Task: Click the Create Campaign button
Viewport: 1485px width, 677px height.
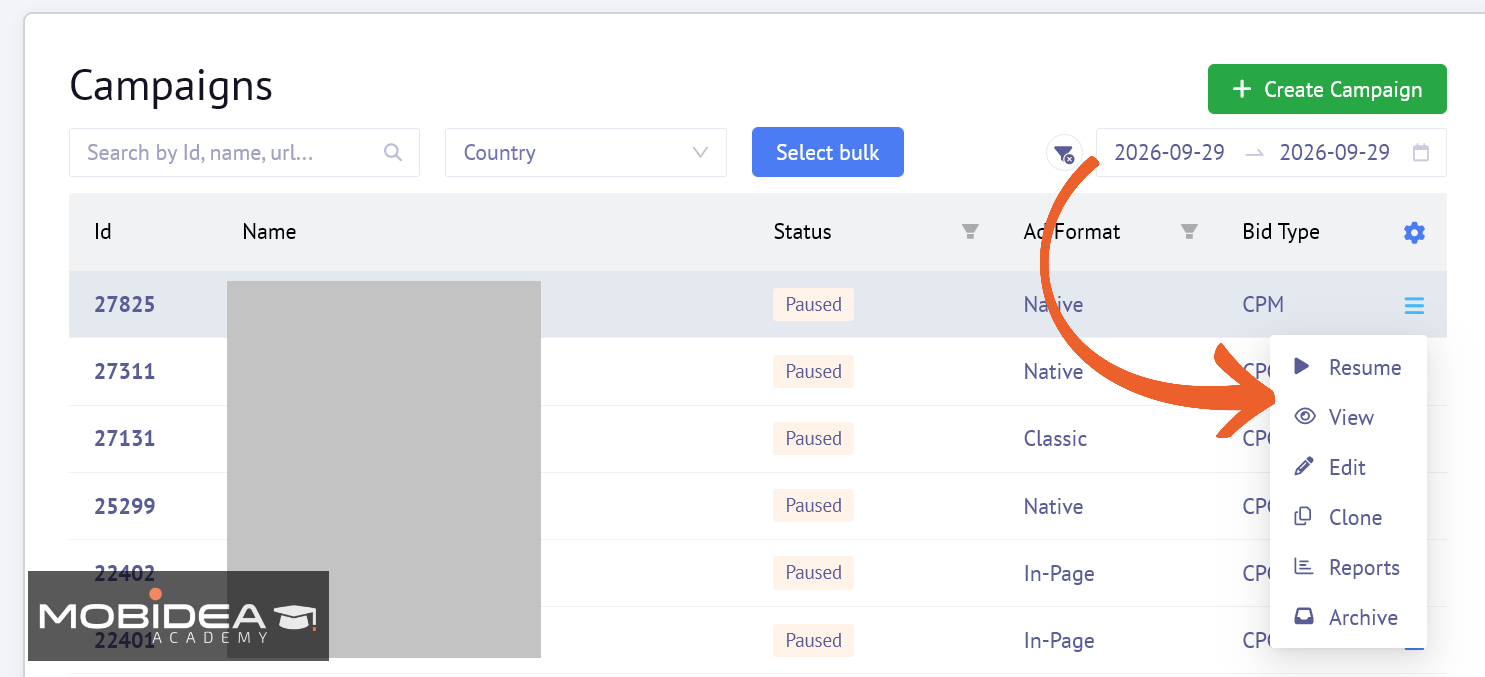Action: click(x=1327, y=89)
